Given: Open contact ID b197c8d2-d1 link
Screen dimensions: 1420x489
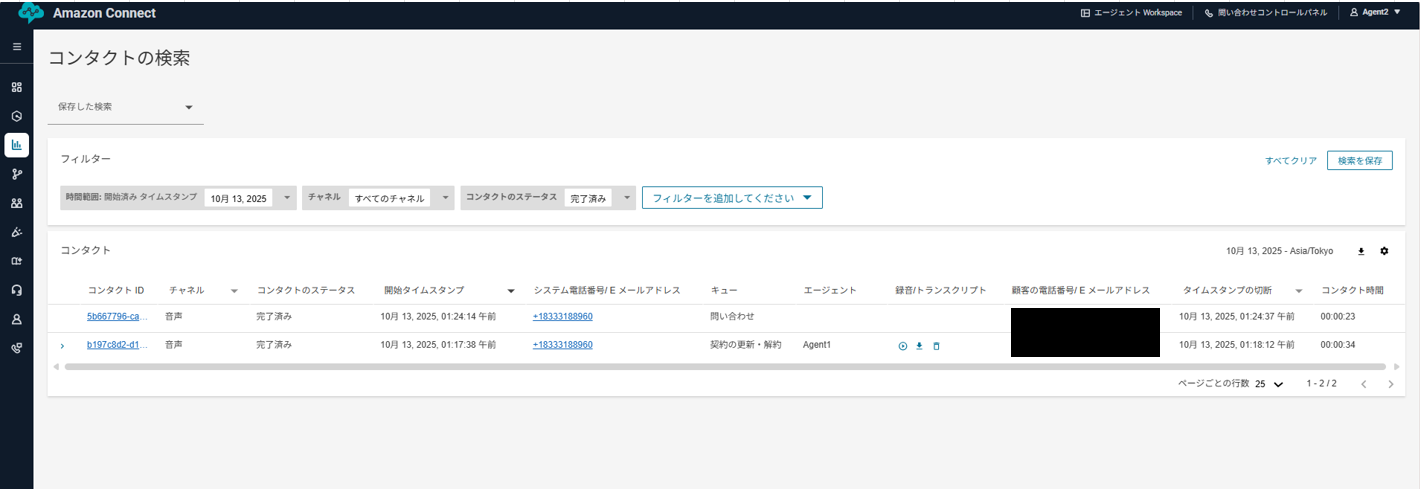Looking at the screenshot, I should 117,345.
